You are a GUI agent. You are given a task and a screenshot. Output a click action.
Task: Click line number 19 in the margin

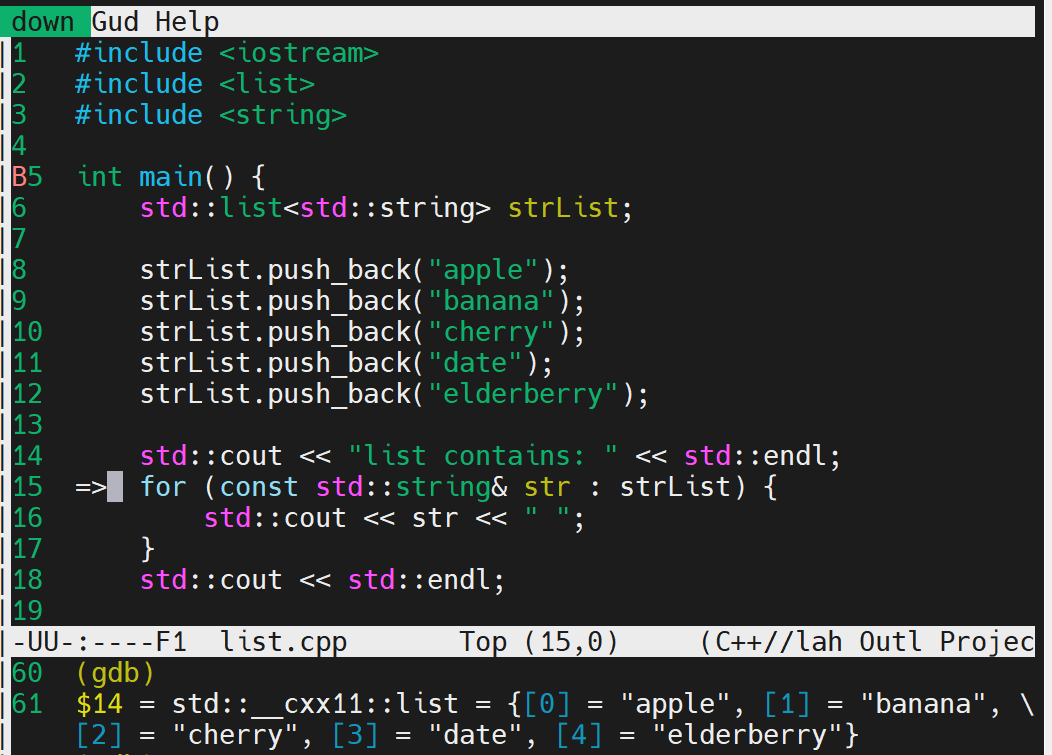point(27,611)
